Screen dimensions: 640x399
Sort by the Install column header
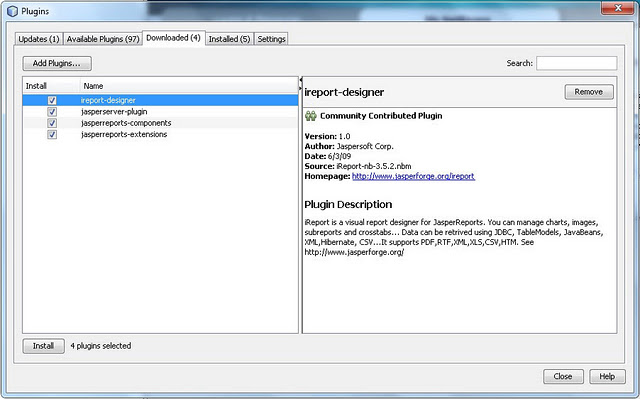coord(51,86)
